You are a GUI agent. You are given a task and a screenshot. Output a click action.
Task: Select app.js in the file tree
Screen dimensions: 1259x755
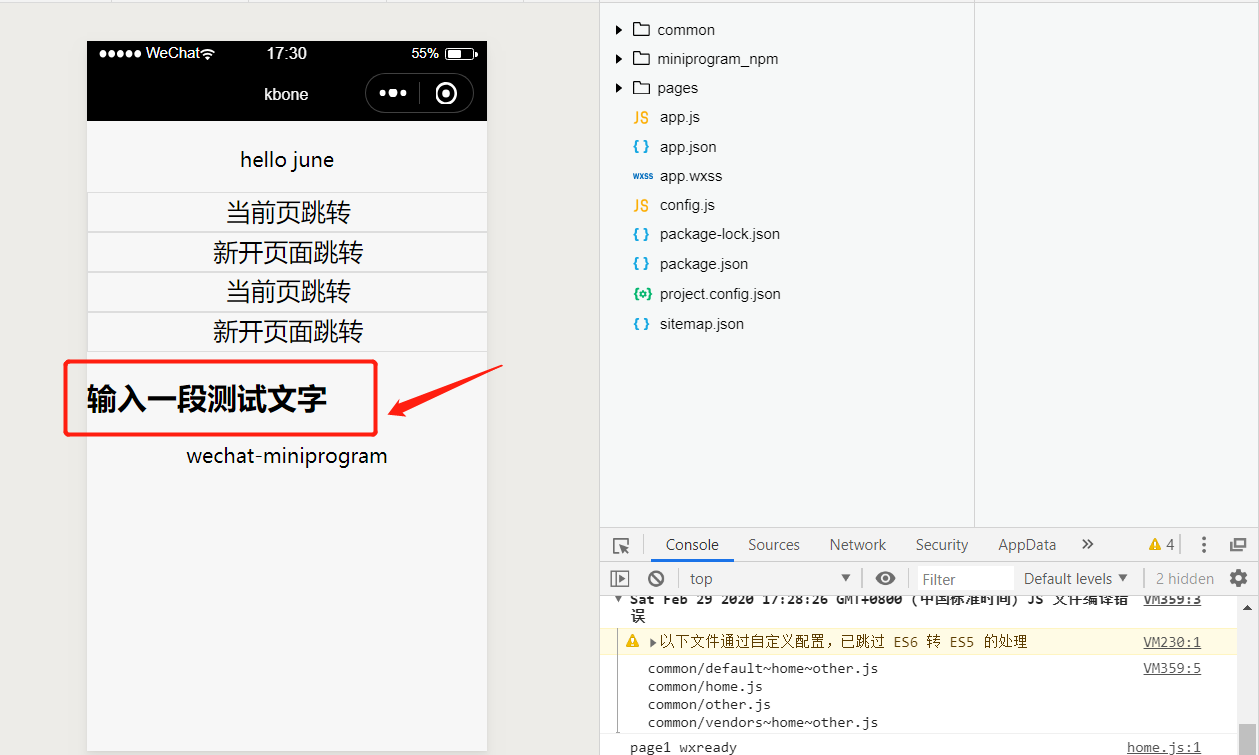coord(680,117)
